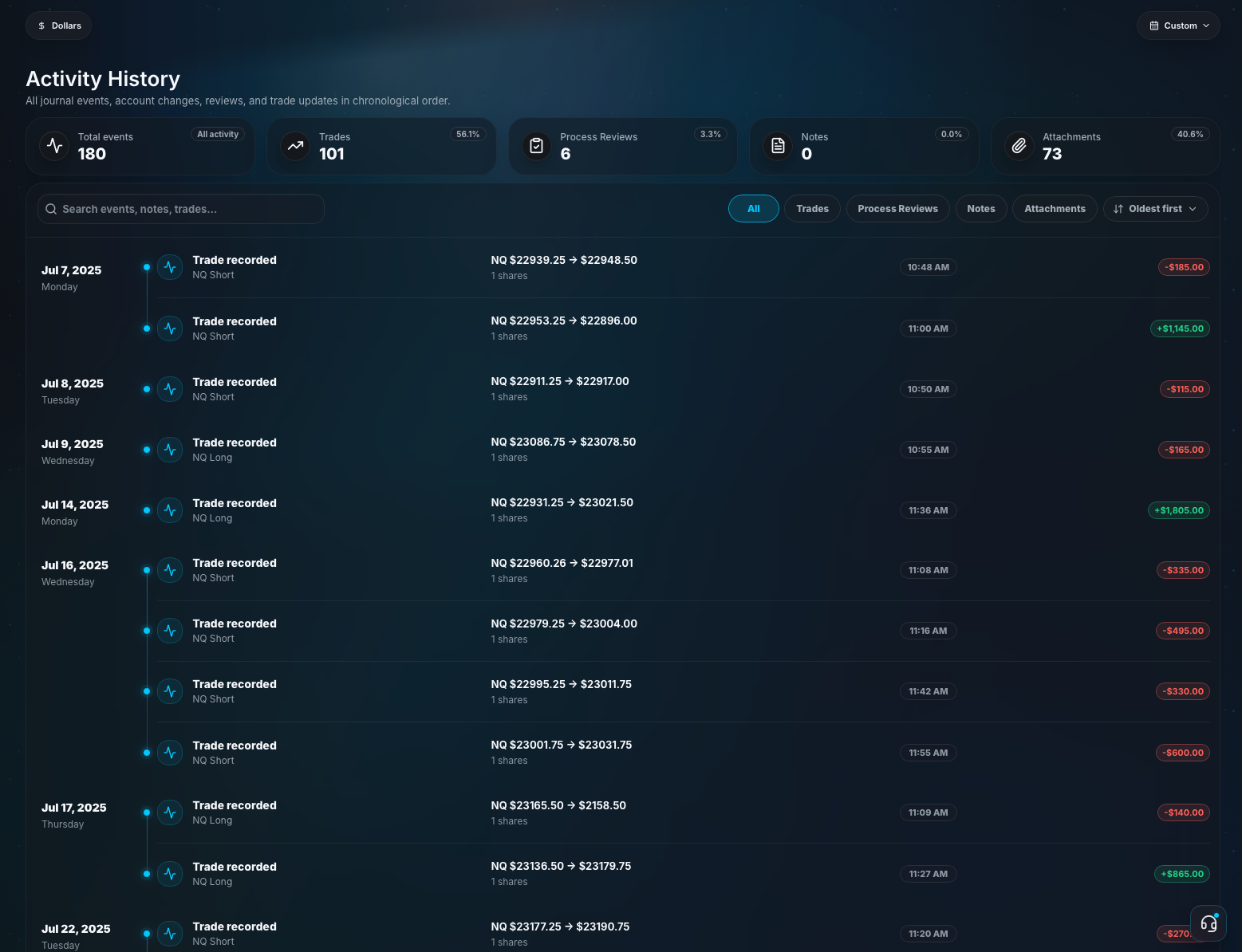Click pulse icon of 11:27 AM trade
The image size is (1242, 952).
pos(170,874)
